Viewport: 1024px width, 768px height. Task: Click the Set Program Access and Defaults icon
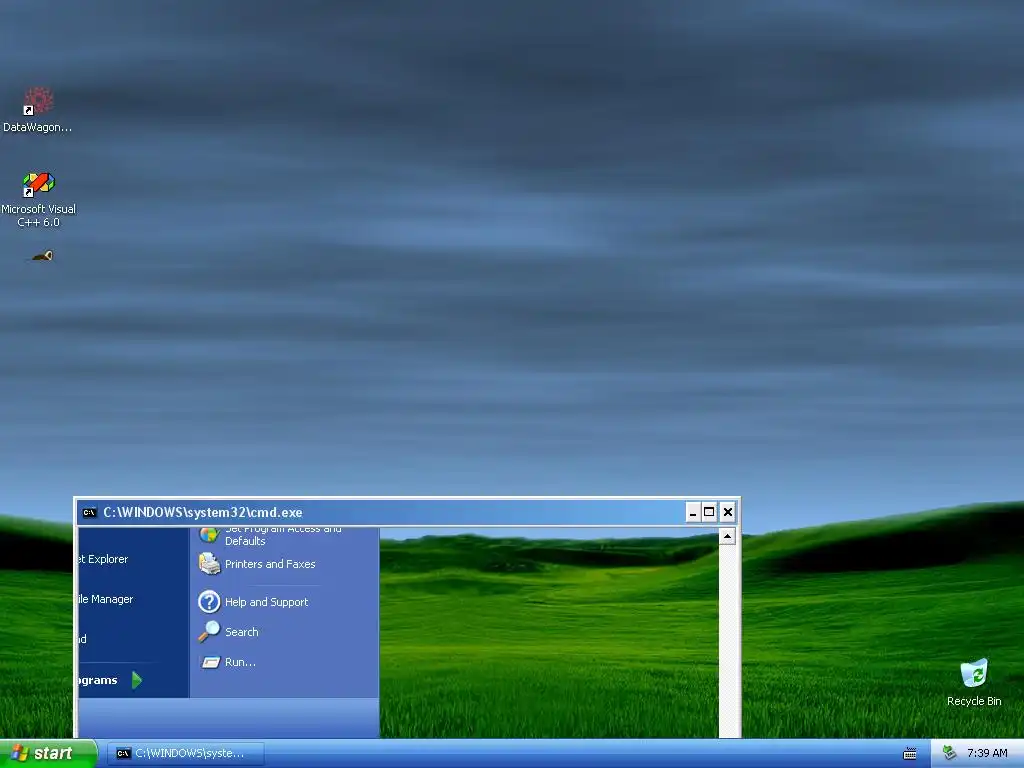coord(209,536)
